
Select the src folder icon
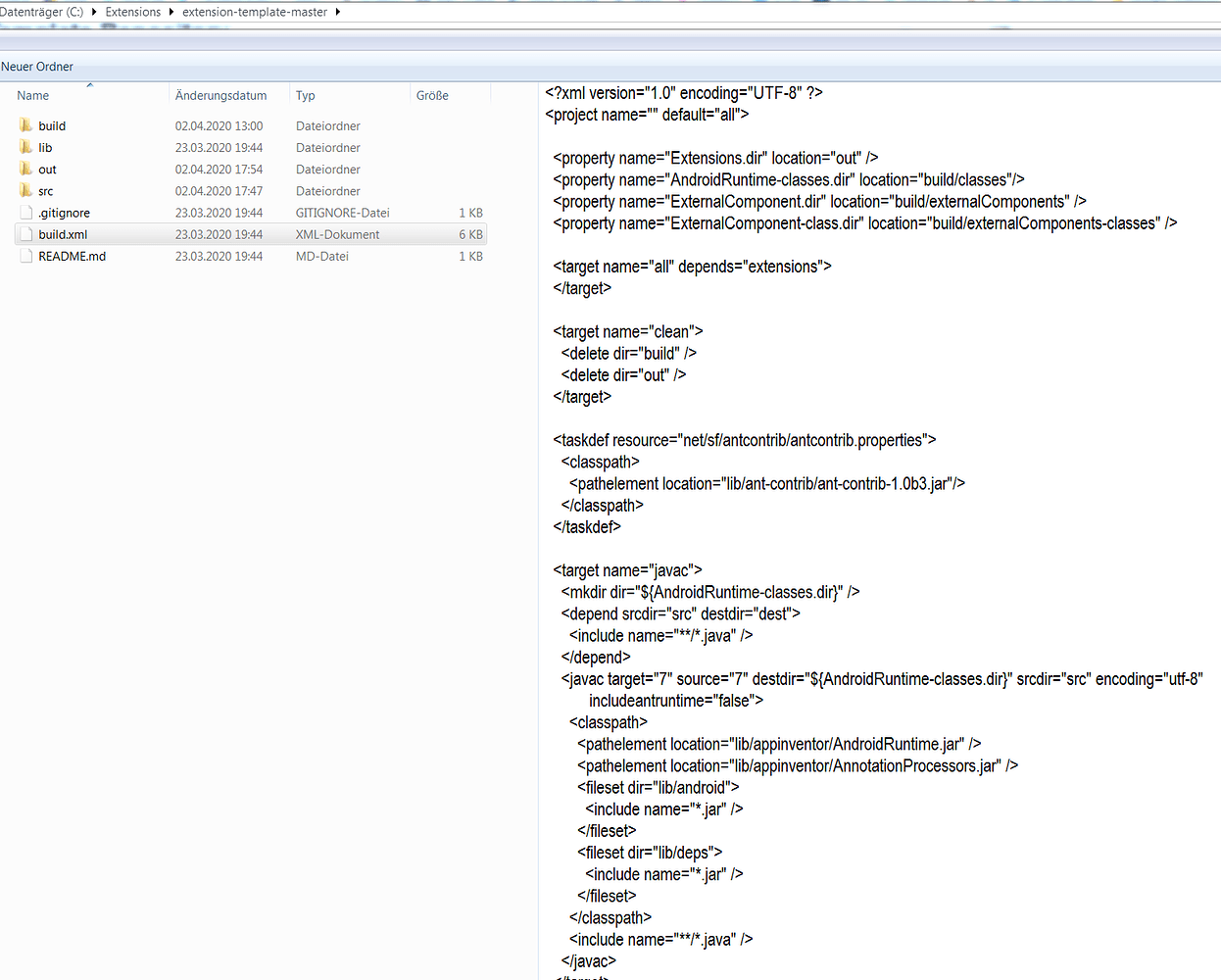point(26,190)
